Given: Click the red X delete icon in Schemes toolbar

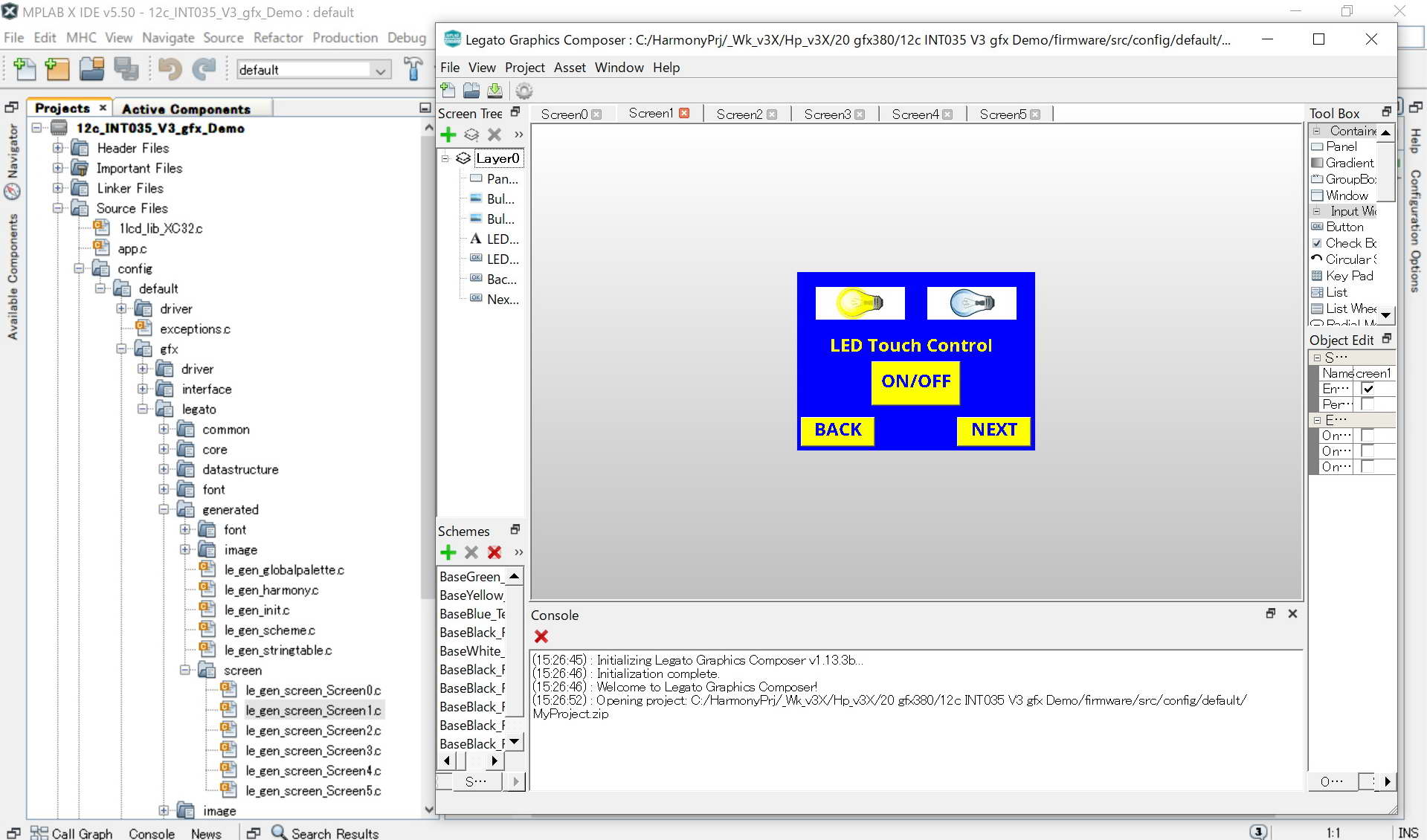Looking at the screenshot, I should pyautogui.click(x=495, y=552).
